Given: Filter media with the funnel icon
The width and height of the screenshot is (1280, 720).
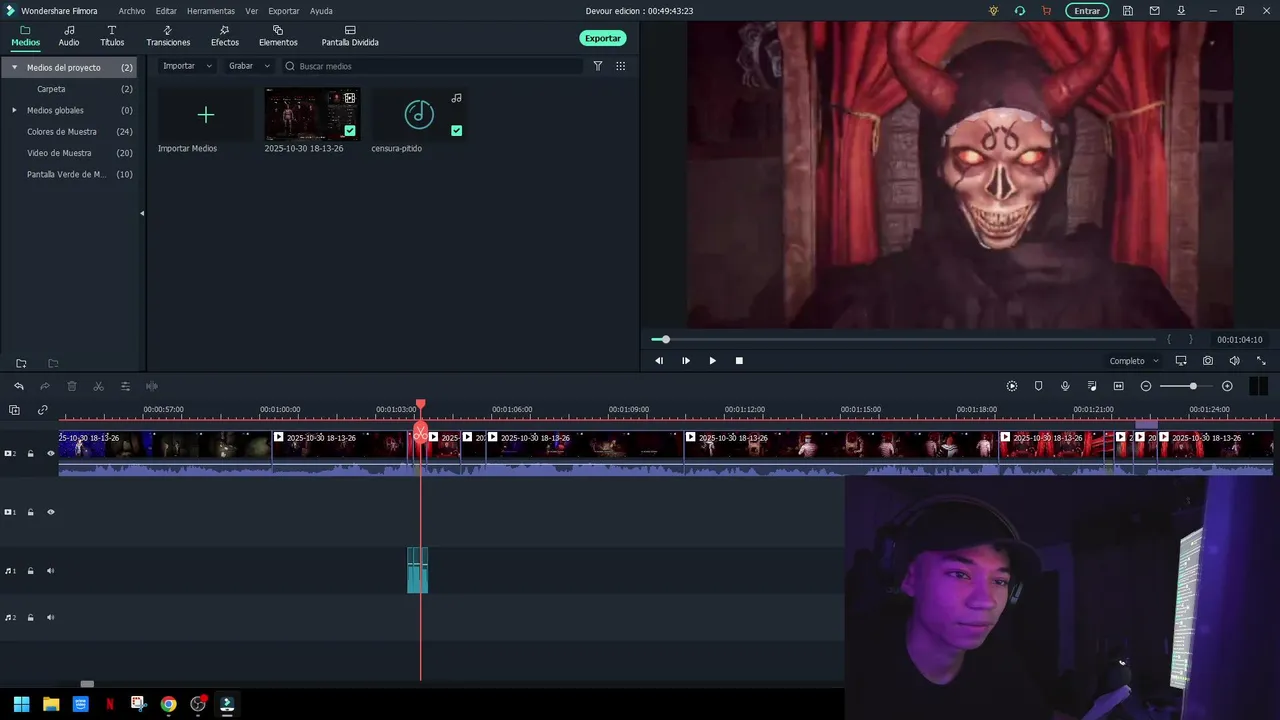Looking at the screenshot, I should (x=598, y=66).
